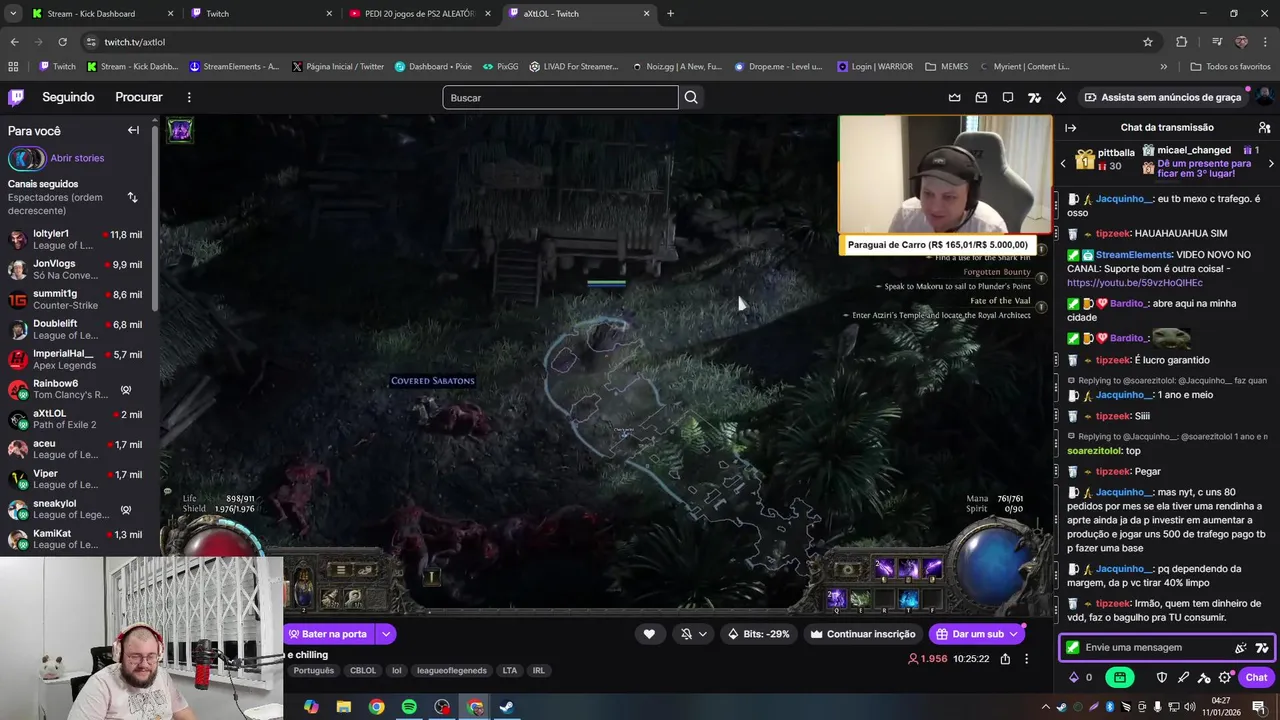Open Steam from the taskbar

click(507, 707)
